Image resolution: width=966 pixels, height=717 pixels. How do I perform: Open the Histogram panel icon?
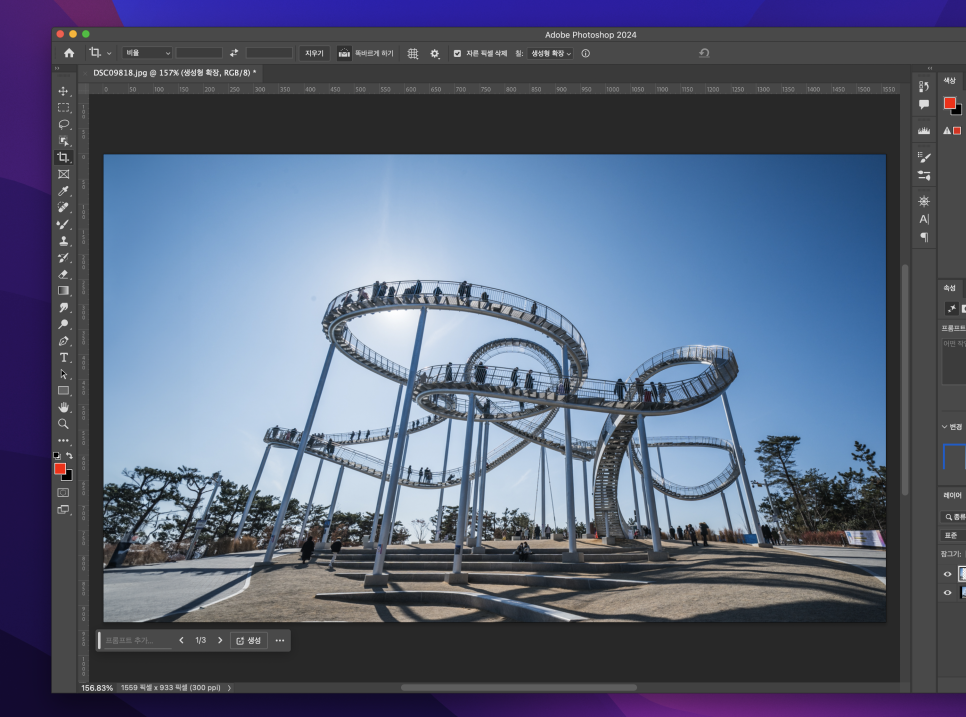pyautogui.click(x=923, y=131)
